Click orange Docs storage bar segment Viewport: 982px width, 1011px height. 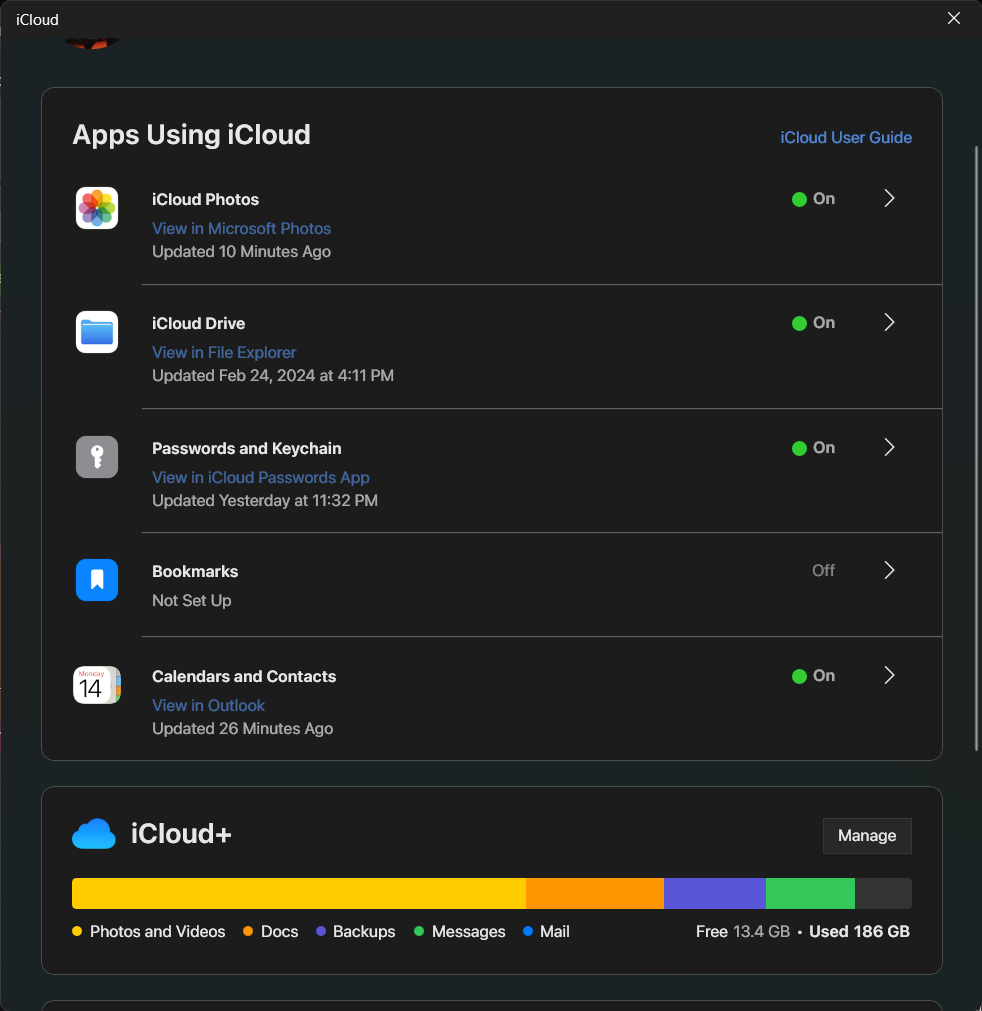pos(595,894)
